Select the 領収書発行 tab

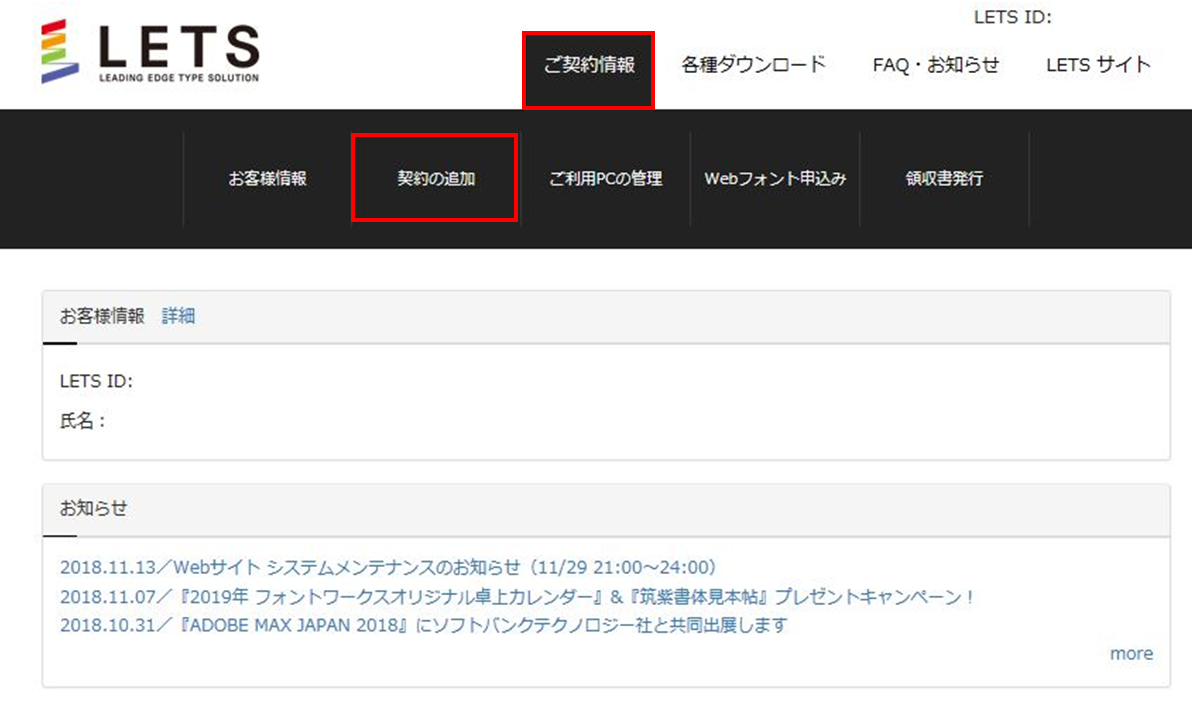[942, 178]
